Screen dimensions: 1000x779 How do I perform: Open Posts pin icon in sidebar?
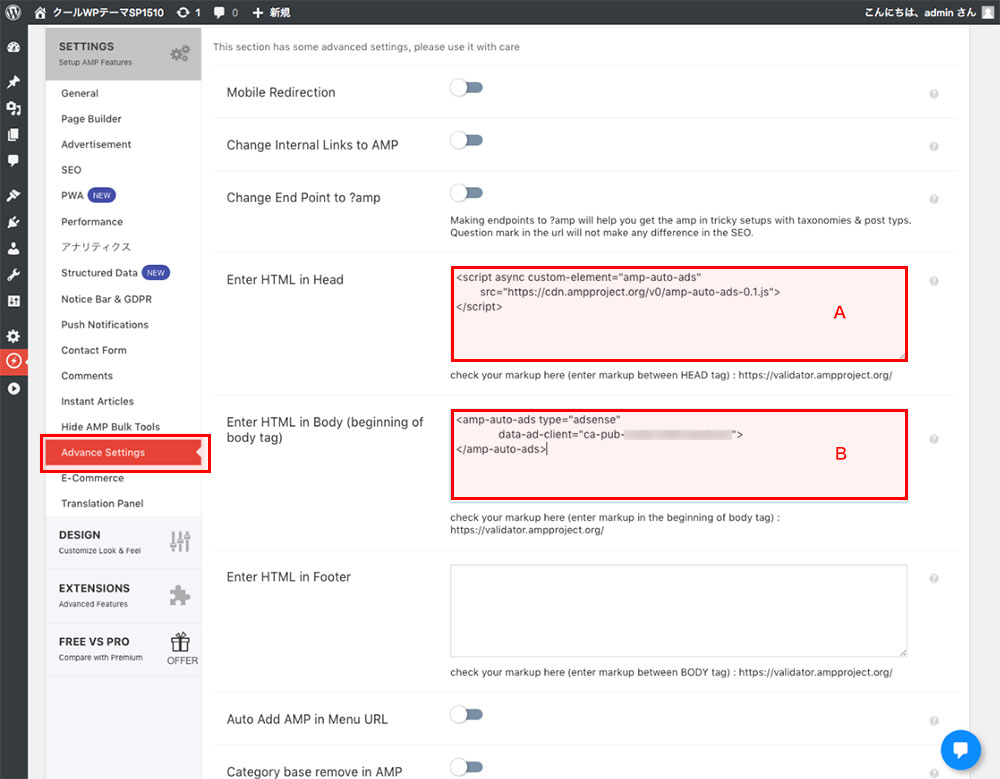(x=13, y=82)
